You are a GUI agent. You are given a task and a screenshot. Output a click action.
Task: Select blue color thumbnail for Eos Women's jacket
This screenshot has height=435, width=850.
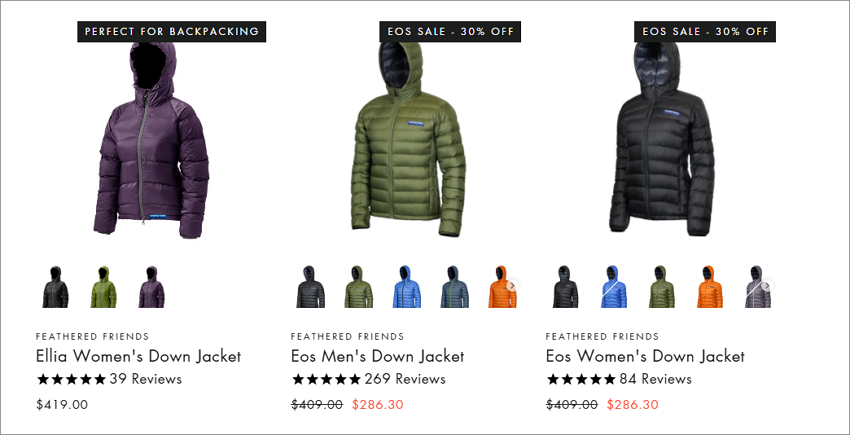coord(613,287)
